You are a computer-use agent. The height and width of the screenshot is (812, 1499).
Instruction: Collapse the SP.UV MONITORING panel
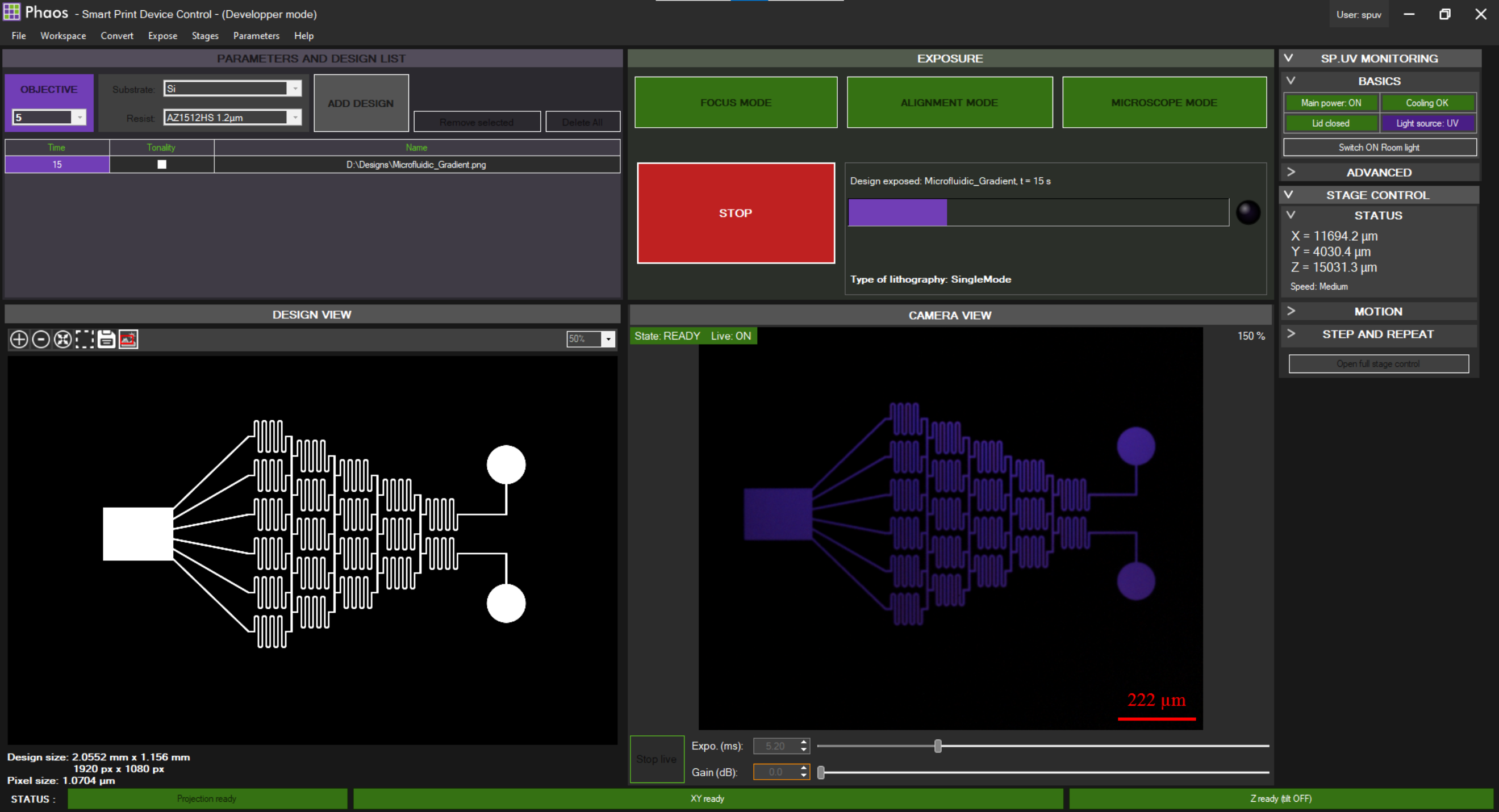[x=1288, y=58]
